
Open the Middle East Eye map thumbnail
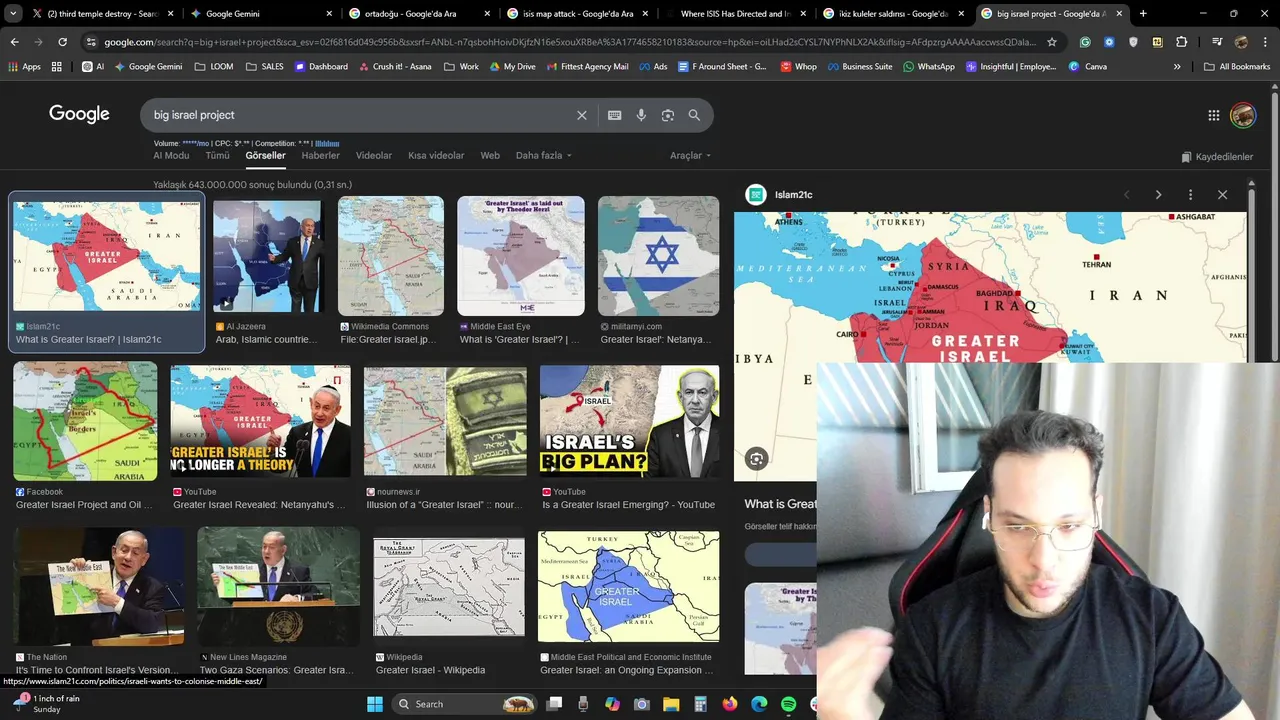521,256
